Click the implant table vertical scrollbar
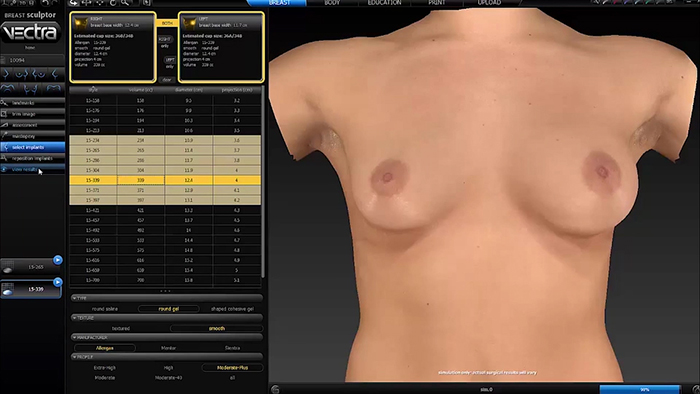 click(x=263, y=181)
